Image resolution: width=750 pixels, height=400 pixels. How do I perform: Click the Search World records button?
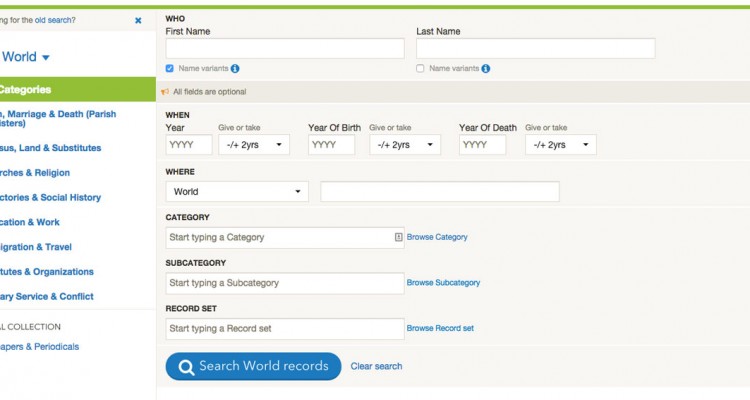pyautogui.click(x=253, y=366)
